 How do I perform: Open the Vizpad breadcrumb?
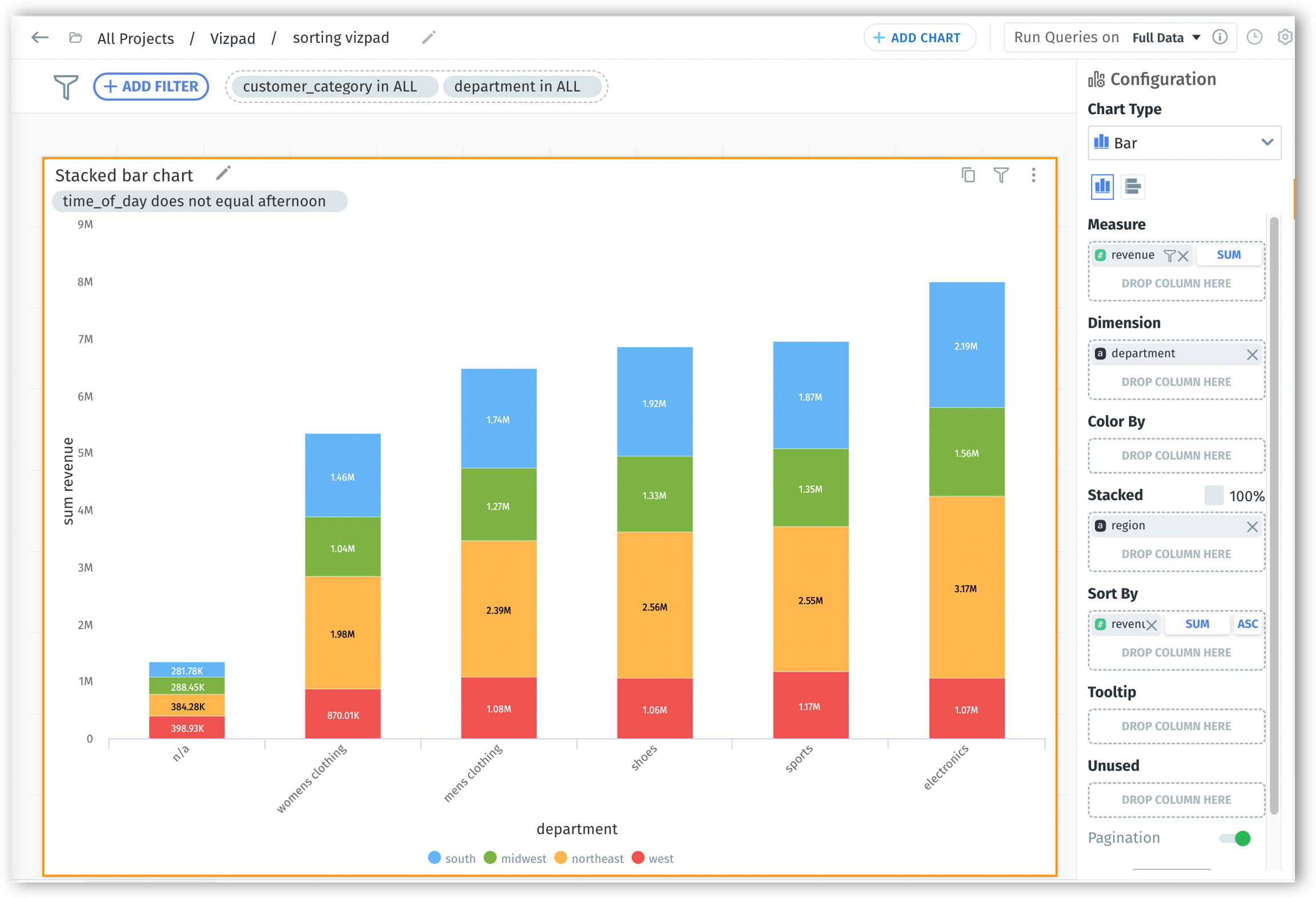pyautogui.click(x=232, y=38)
